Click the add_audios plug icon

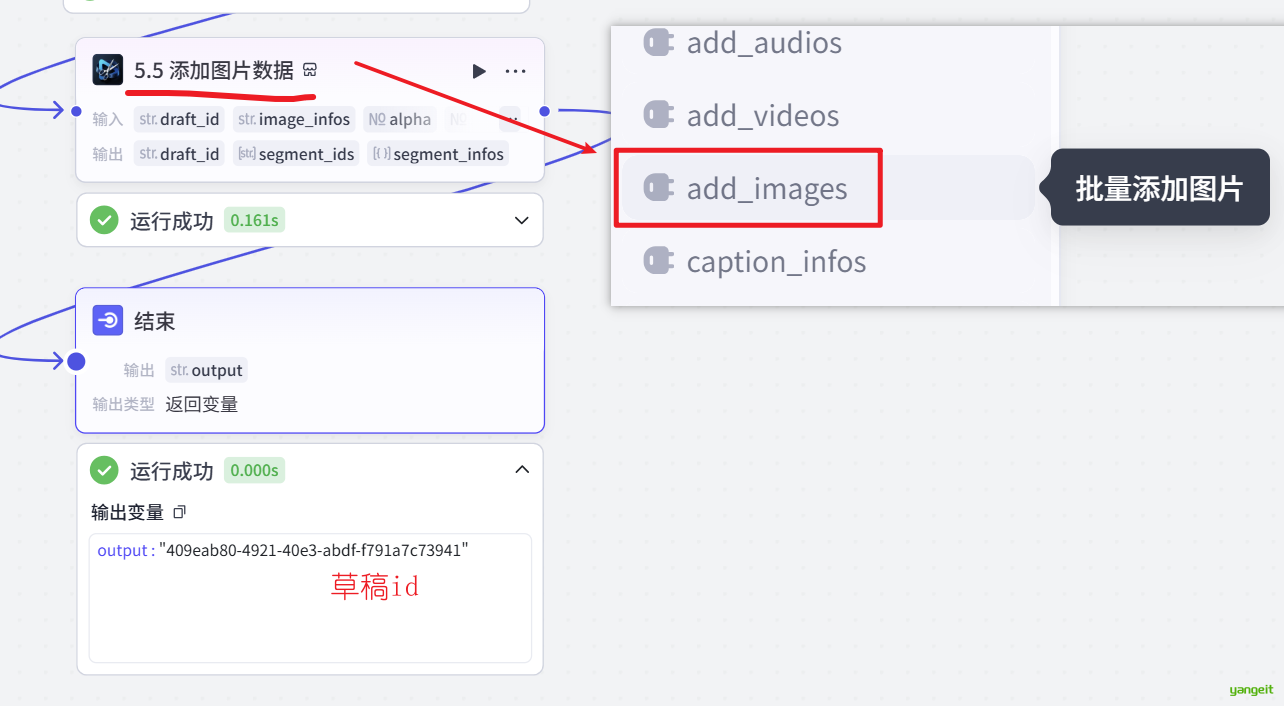tap(658, 43)
